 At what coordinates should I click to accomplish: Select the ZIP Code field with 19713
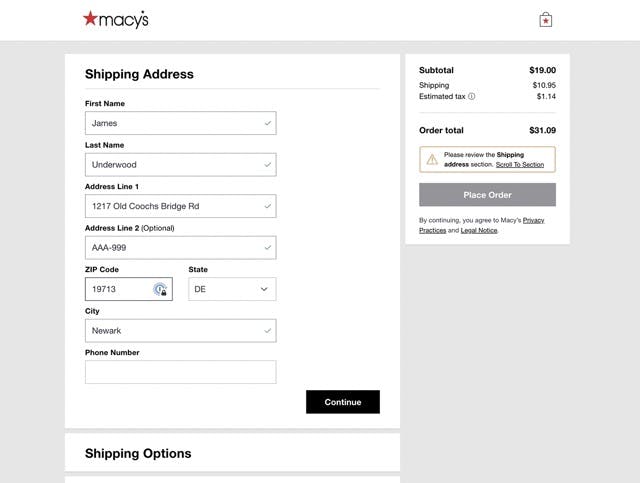[x=129, y=289]
